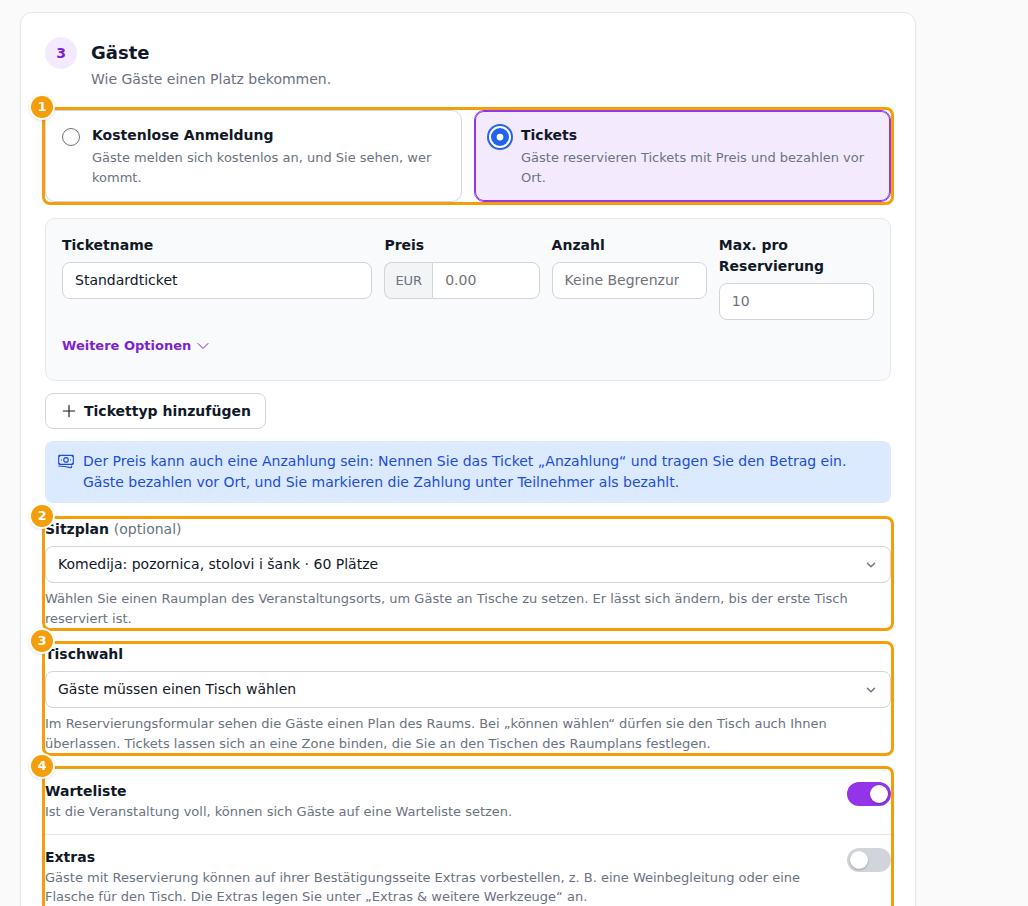
Task: Click the blue info text about "Anzahlung"
Action: coord(464,471)
